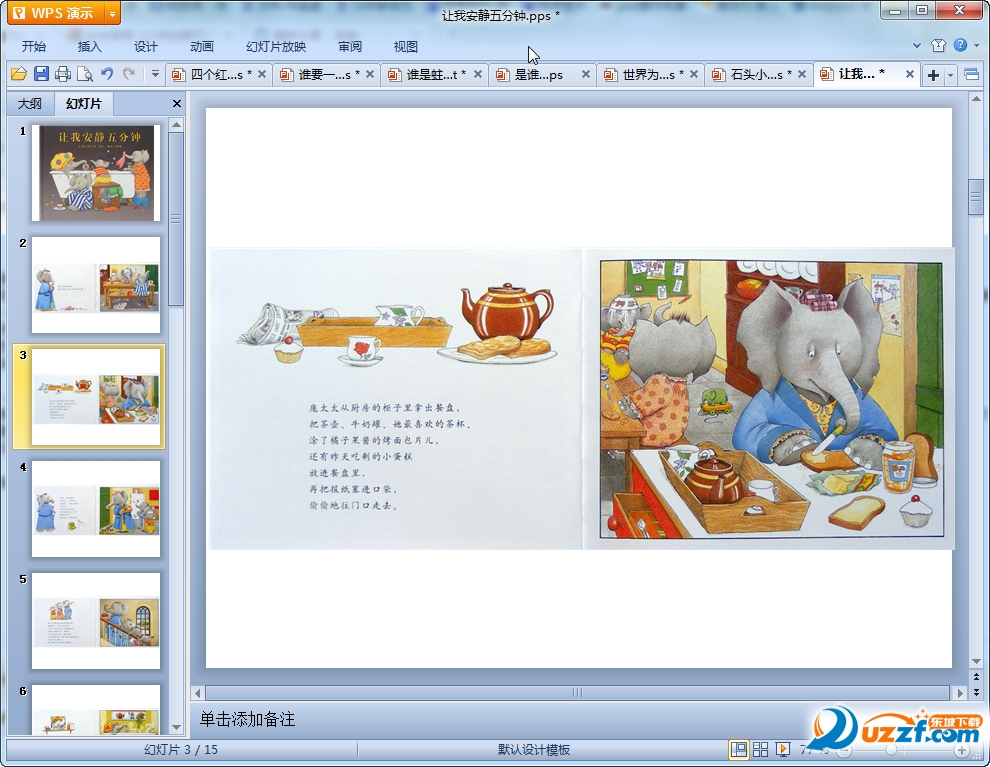Select slide 1 title thumbnail

pyautogui.click(x=96, y=173)
